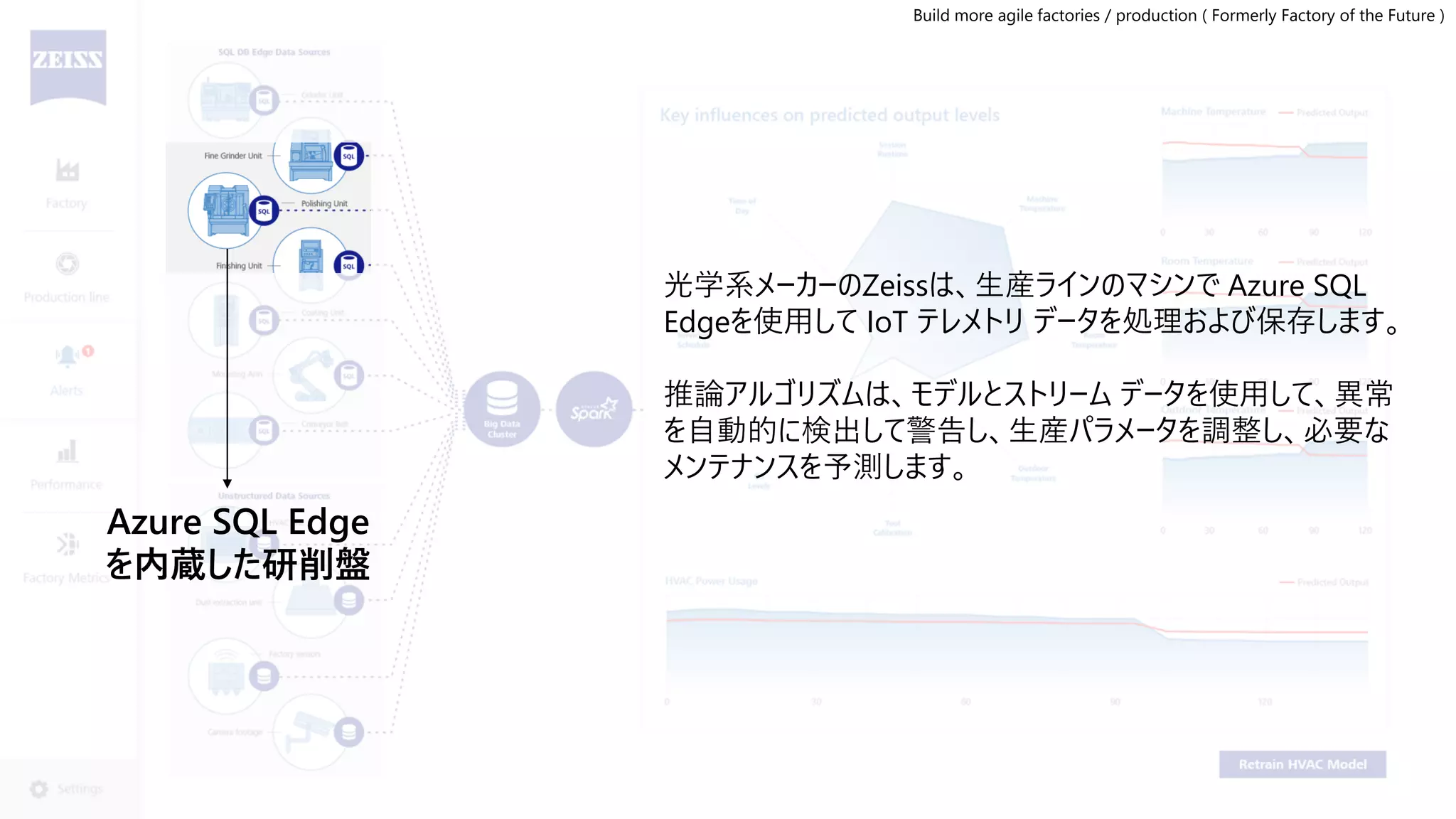Screen dimensions: 1456x819
Task: Click the SQL DB Edge Data Sources heading
Action: (274, 52)
